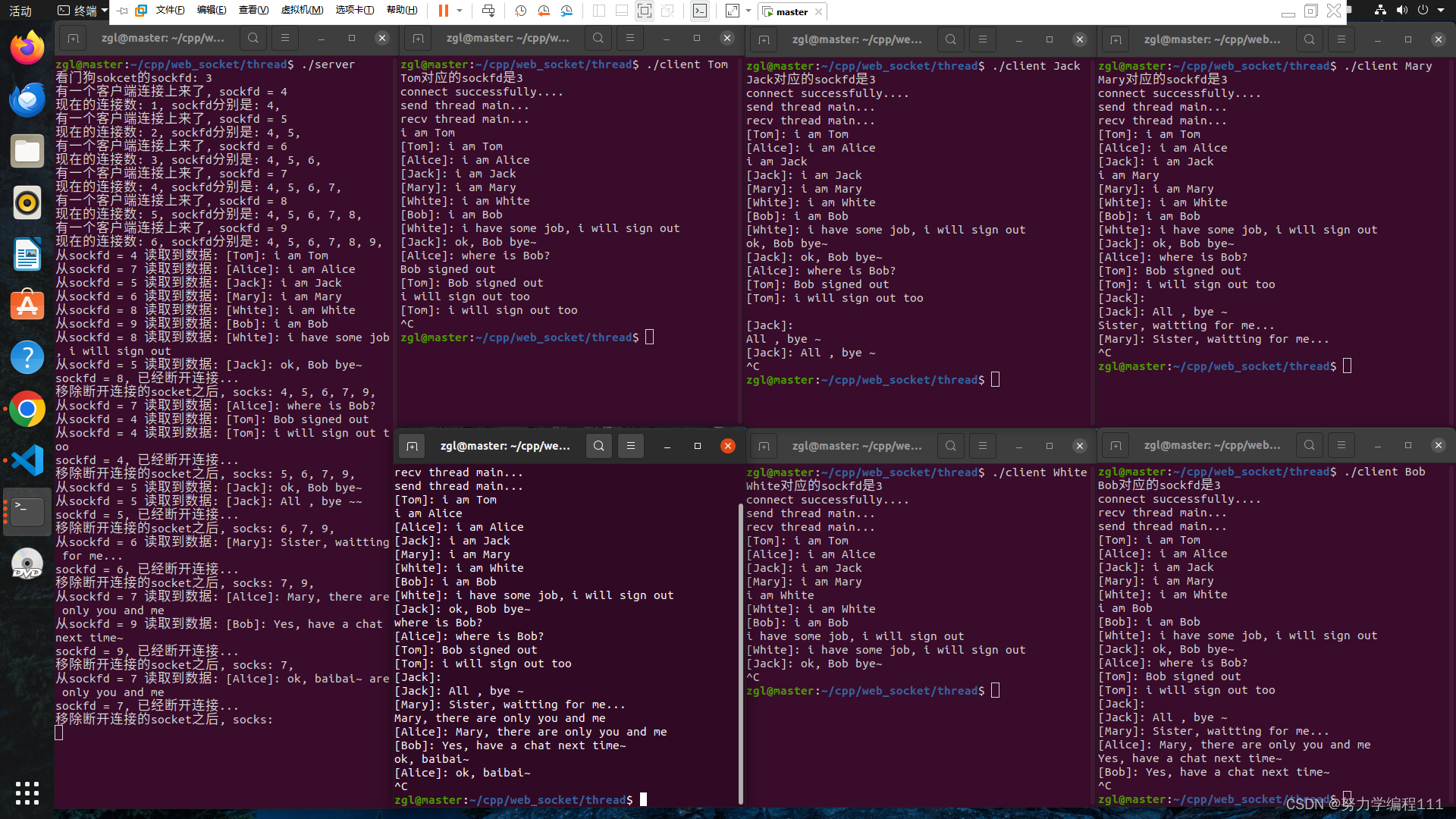Select the master VM tab
This screenshot has height=819, width=1456.
coord(791,11)
